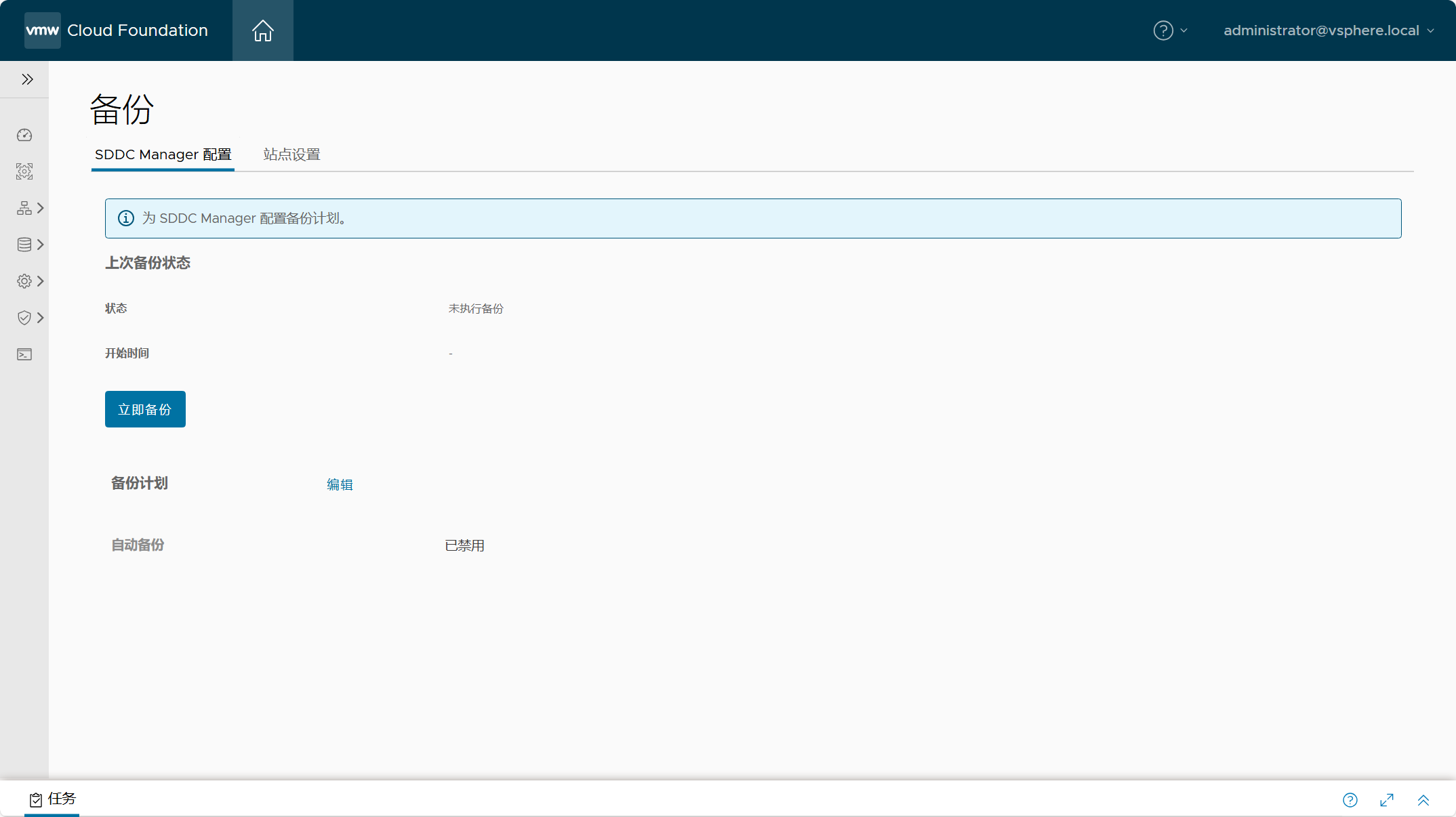The height and width of the screenshot is (817, 1456).
Task: Open the home page icon
Action: coord(263,30)
